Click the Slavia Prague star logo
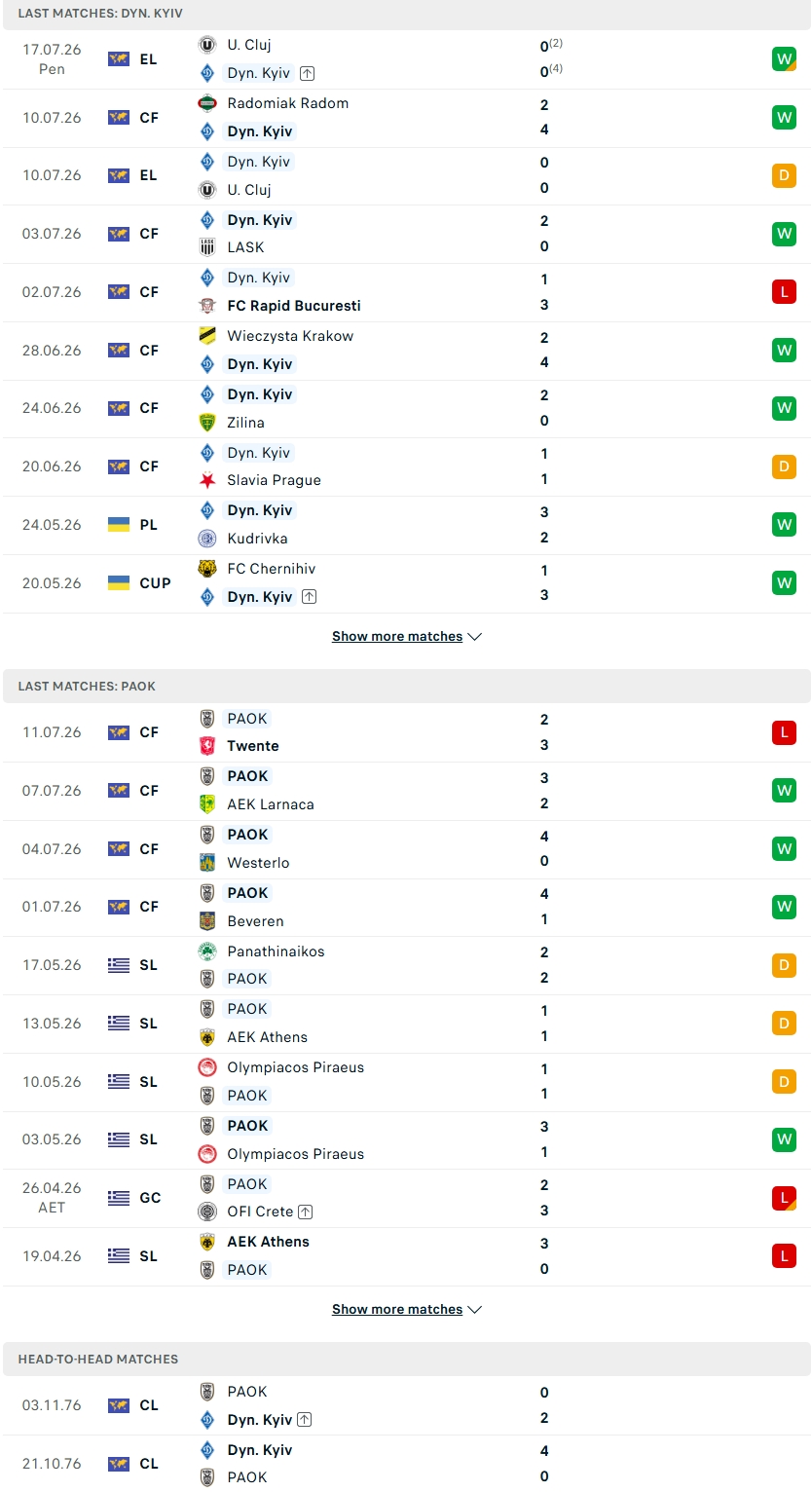 [207, 480]
